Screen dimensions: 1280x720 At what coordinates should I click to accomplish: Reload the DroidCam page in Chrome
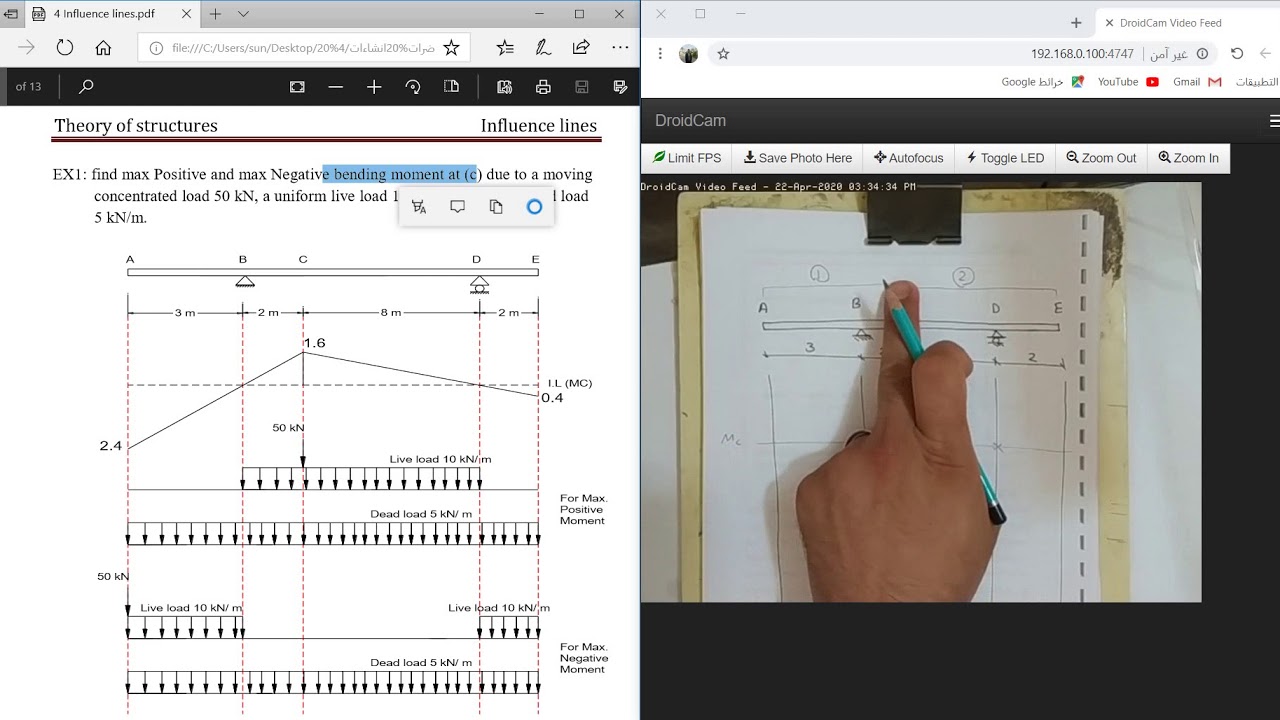pos(1237,54)
